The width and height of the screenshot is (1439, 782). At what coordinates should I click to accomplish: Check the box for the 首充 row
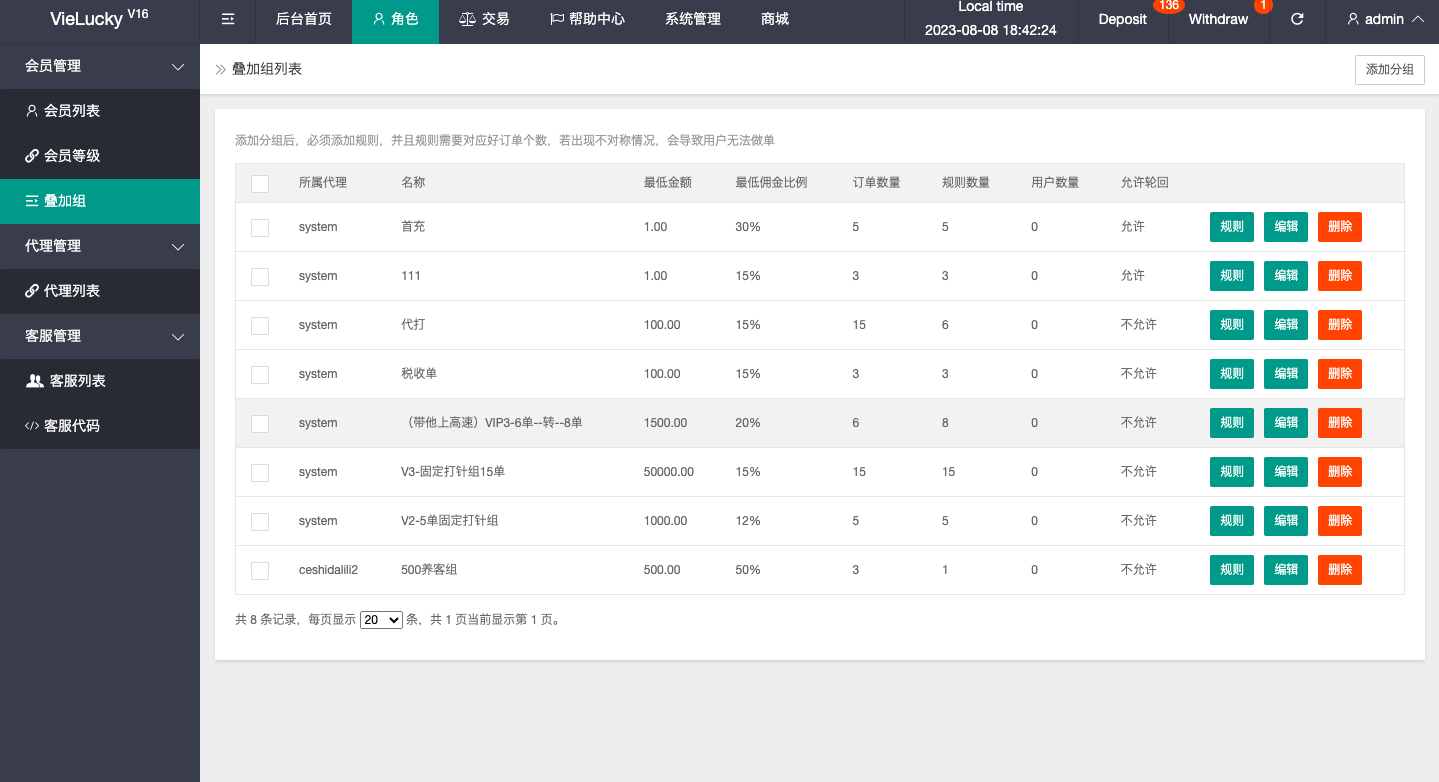(x=260, y=228)
